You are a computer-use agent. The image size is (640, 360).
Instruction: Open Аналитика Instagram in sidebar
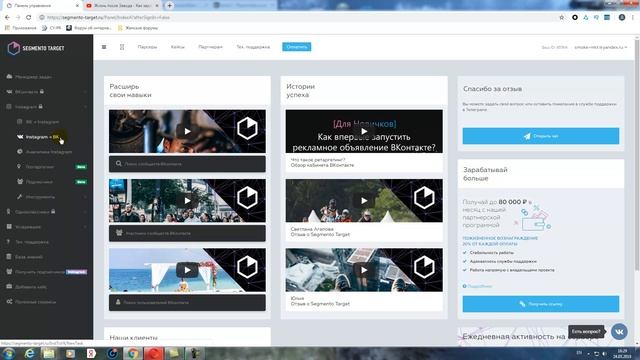[x=49, y=152]
